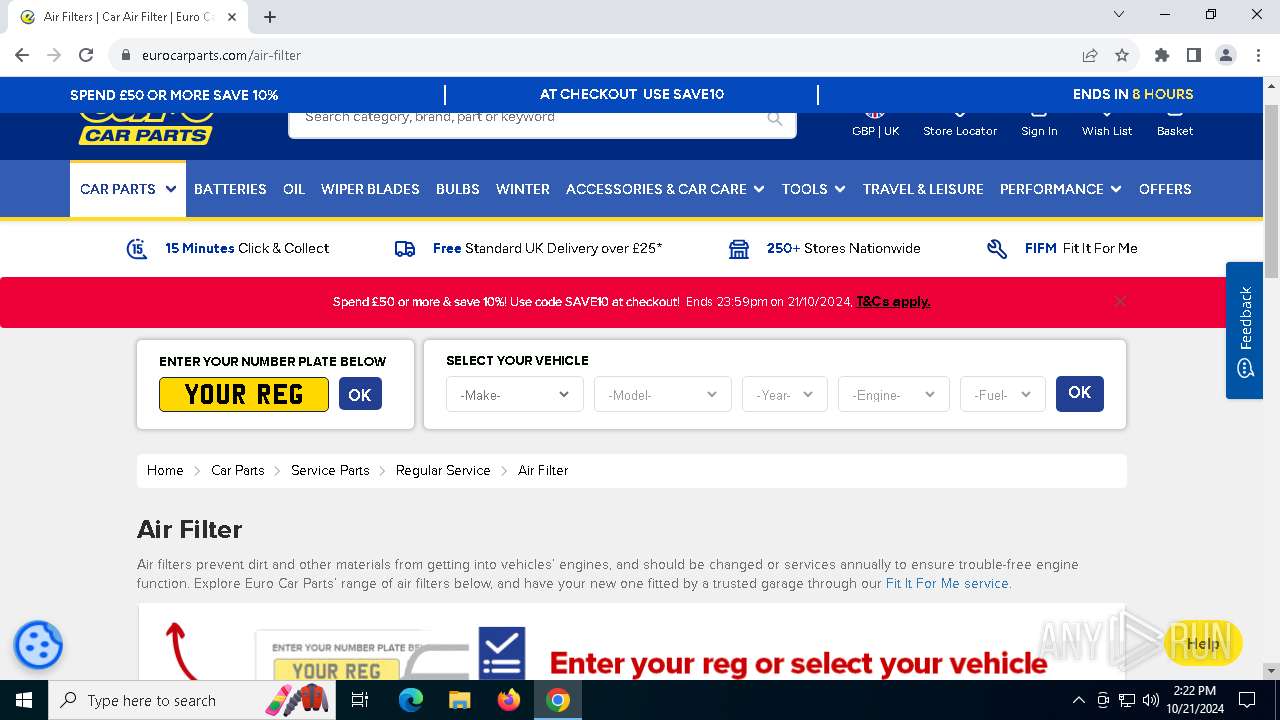1280x720 pixels.
Task: Open Offers page
Action: point(1165,189)
